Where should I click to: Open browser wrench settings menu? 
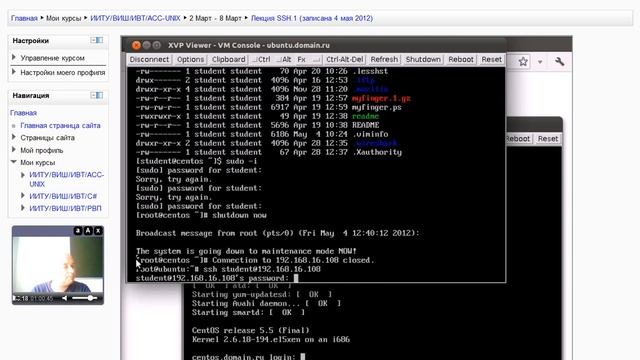pyautogui.click(x=560, y=62)
